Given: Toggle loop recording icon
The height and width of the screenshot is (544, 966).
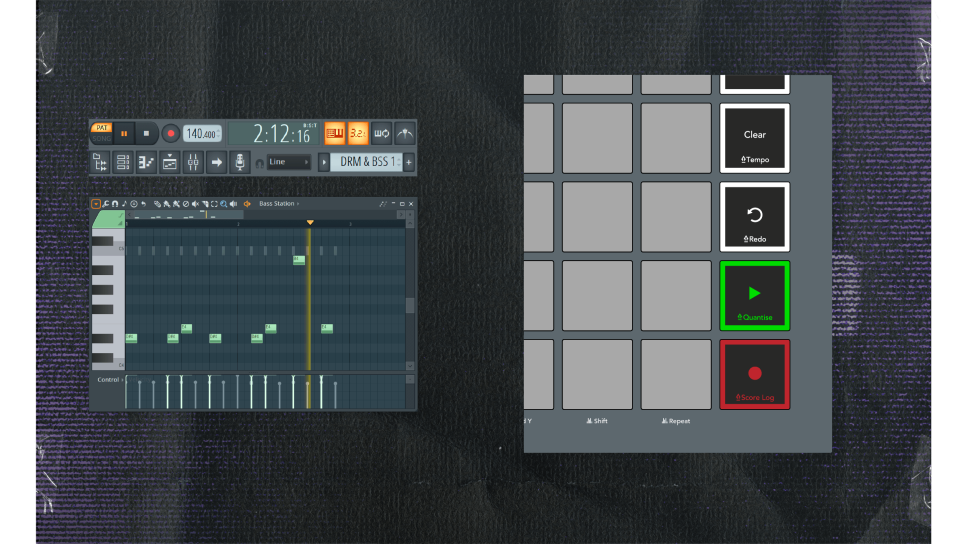Looking at the screenshot, I should click(x=381, y=133).
